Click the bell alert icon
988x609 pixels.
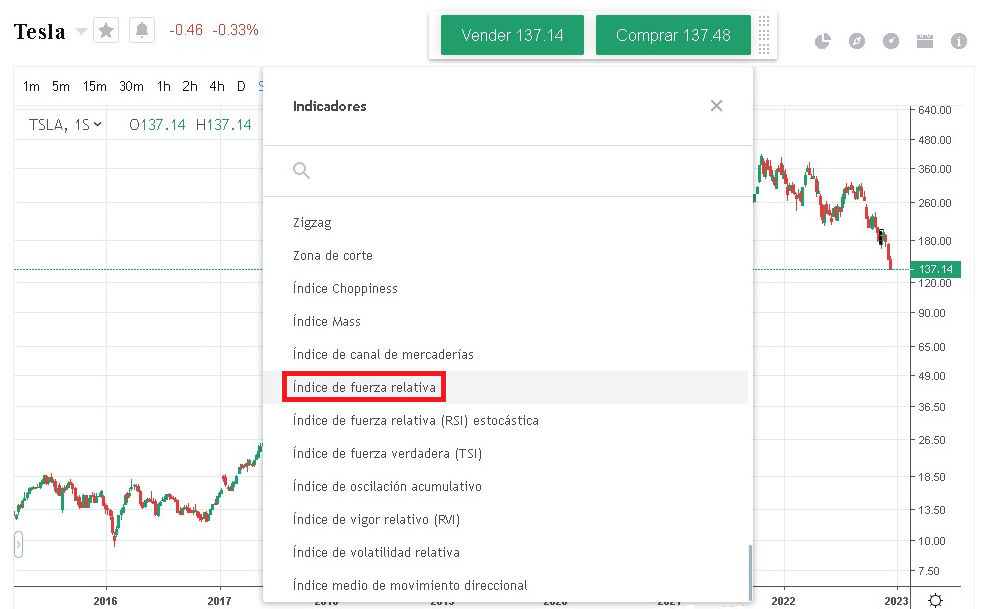[x=142, y=31]
